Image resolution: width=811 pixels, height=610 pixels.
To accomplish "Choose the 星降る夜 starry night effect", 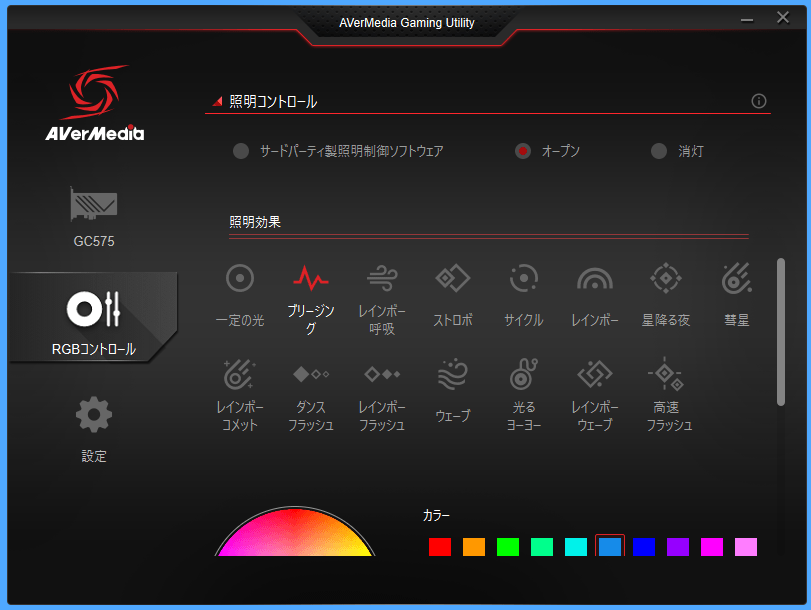I will point(666,296).
